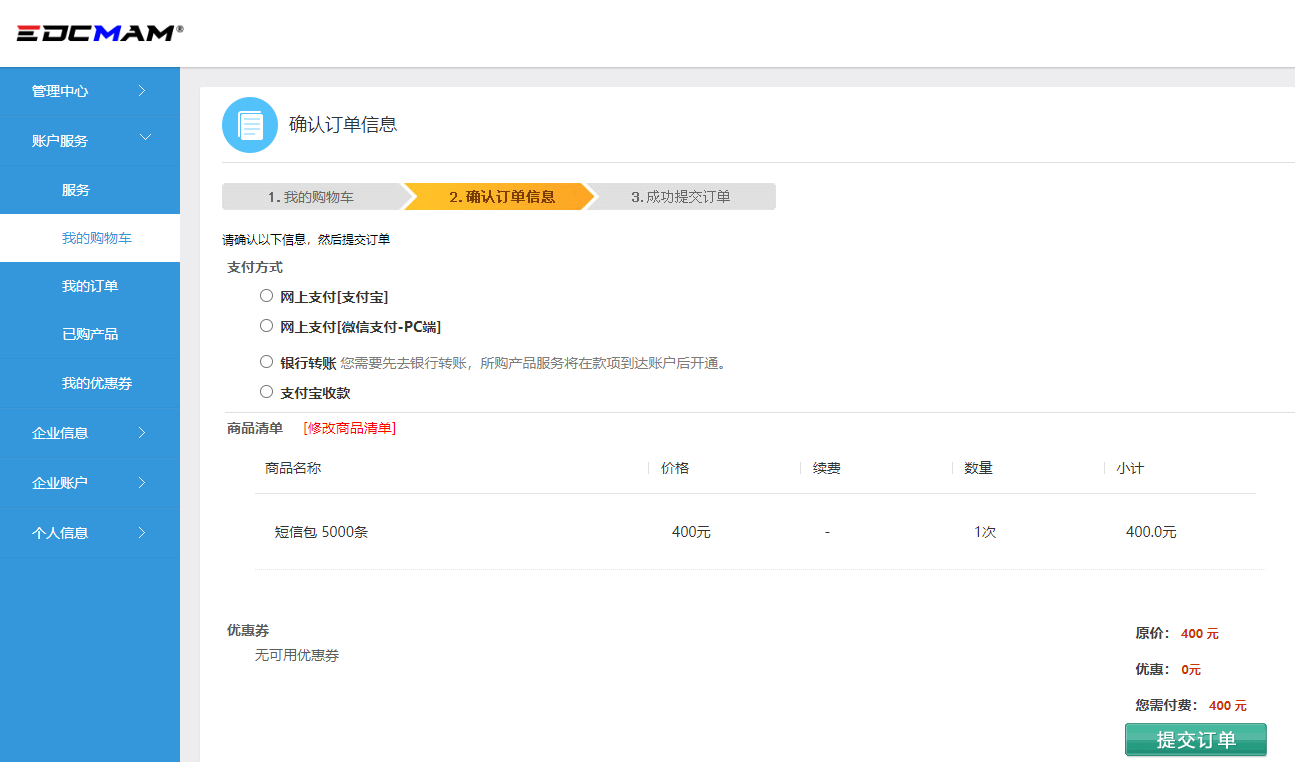Open 我的优惠券 in the sidebar
Viewport: 1295px width, 762px height.
(96, 383)
